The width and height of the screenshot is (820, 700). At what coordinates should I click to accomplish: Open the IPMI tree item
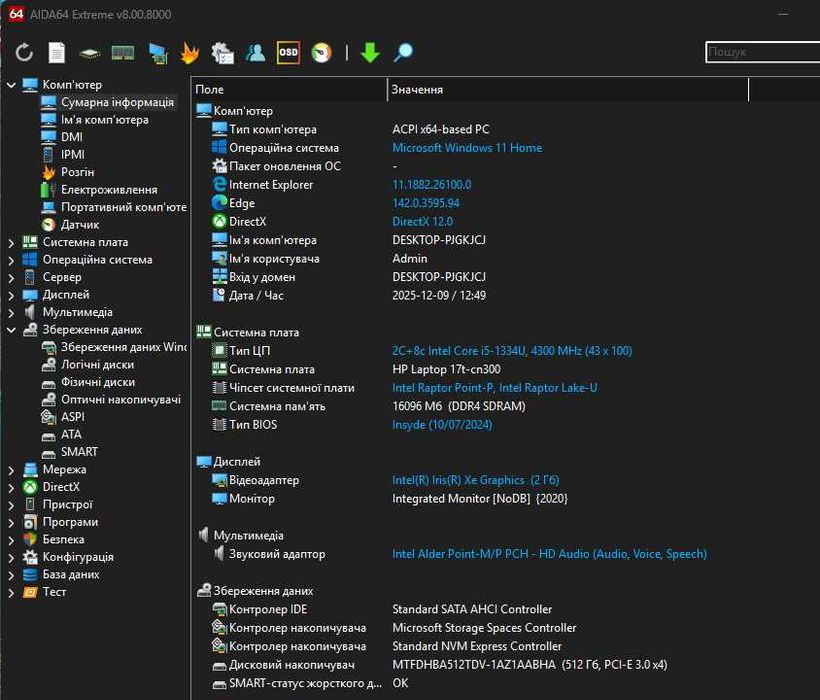(72, 155)
